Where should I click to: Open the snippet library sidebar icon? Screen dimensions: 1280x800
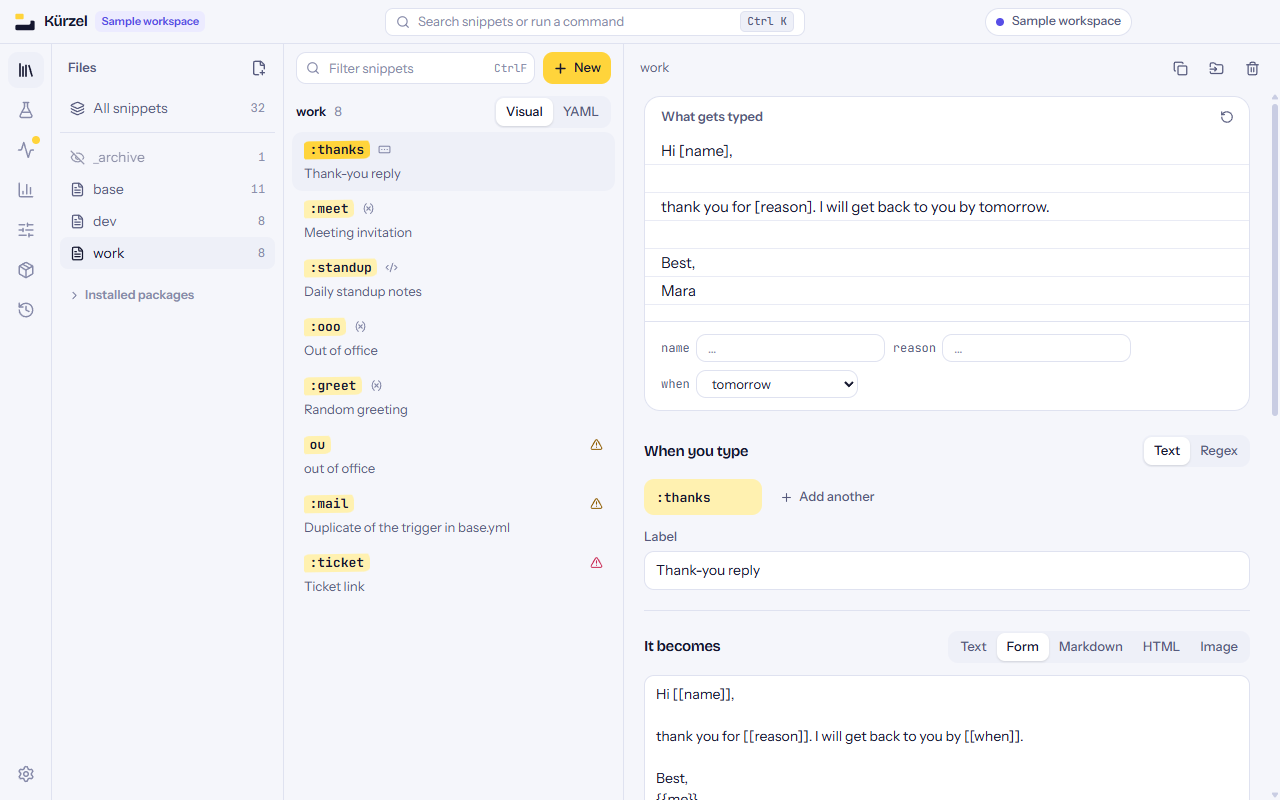[26, 70]
